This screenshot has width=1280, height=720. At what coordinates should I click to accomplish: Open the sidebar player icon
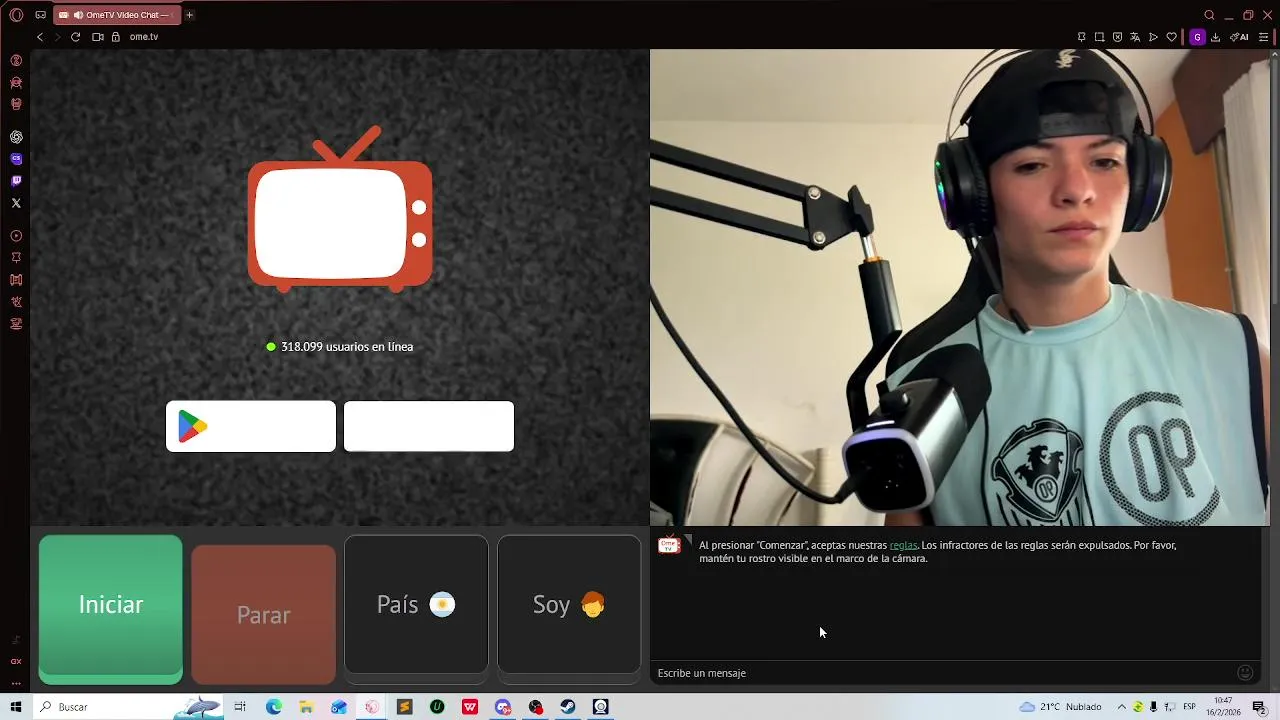click(x=16, y=236)
